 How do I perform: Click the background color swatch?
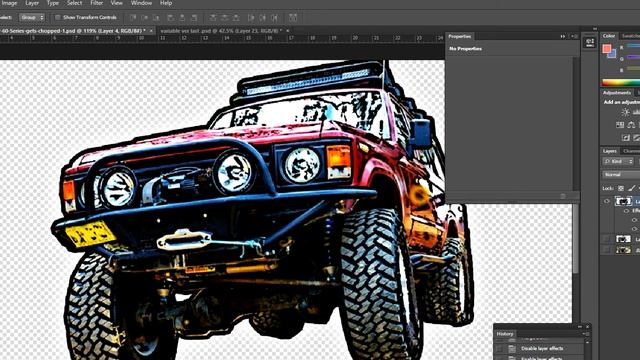click(612, 54)
